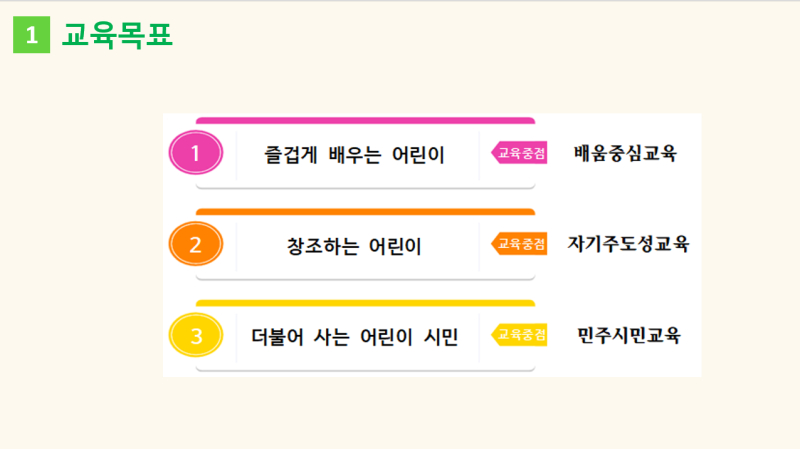Image resolution: width=800 pixels, height=449 pixels.
Task: Click the 교육목표 heading text
Action: coord(117,35)
